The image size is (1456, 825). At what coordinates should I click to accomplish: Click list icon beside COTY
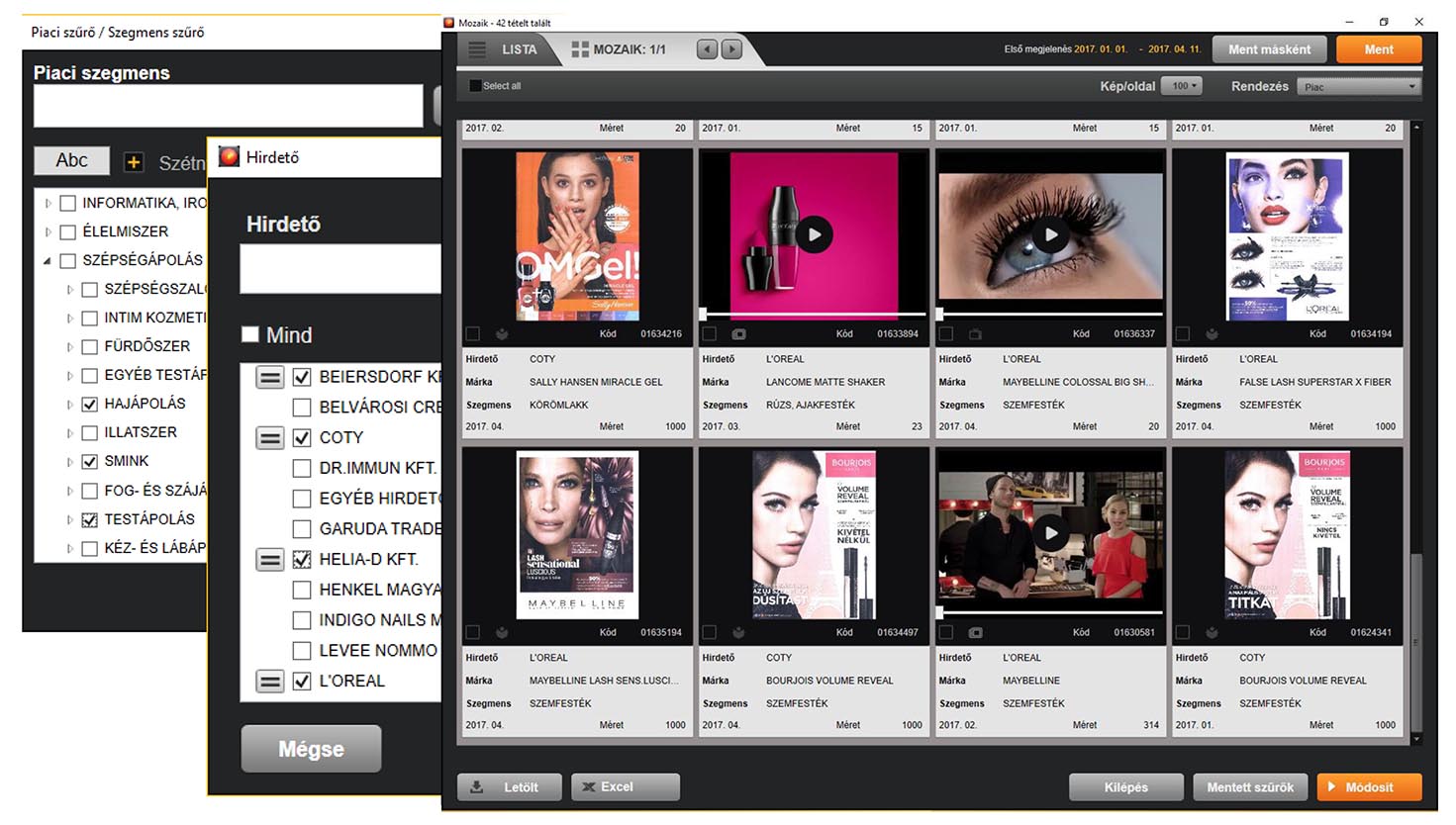point(270,437)
